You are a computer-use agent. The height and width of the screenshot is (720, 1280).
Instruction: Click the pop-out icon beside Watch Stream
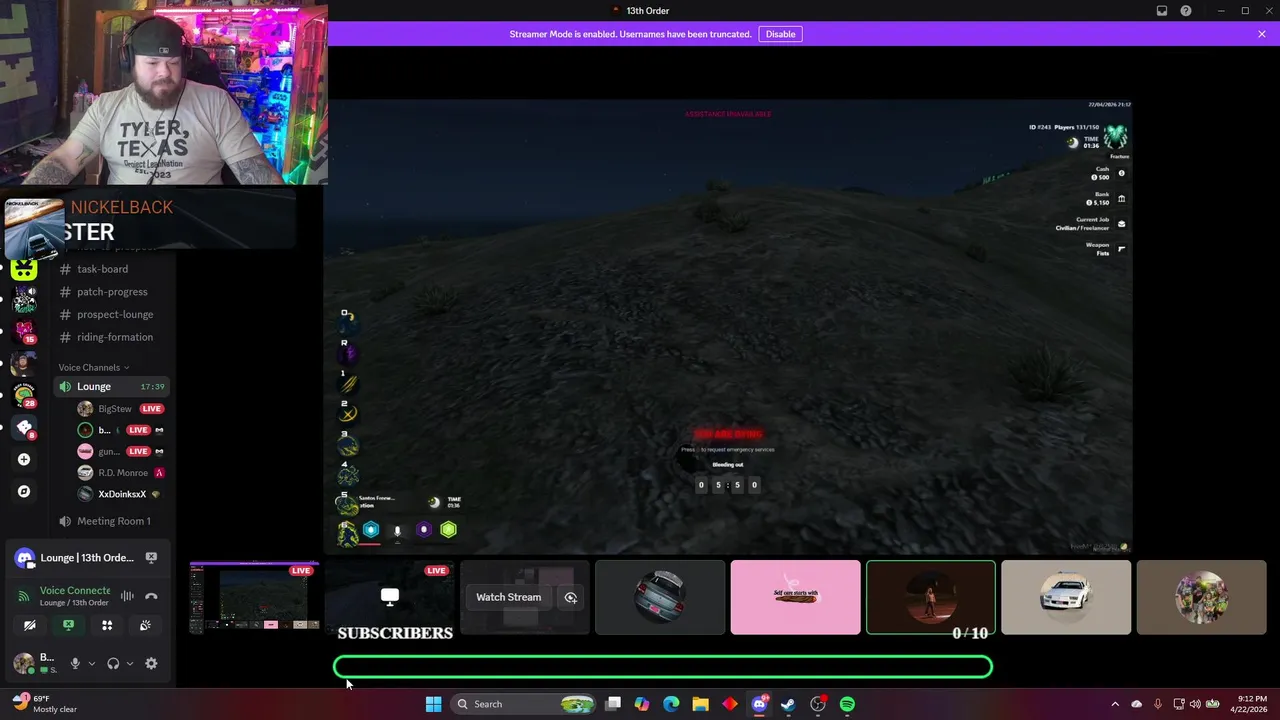(571, 597)
